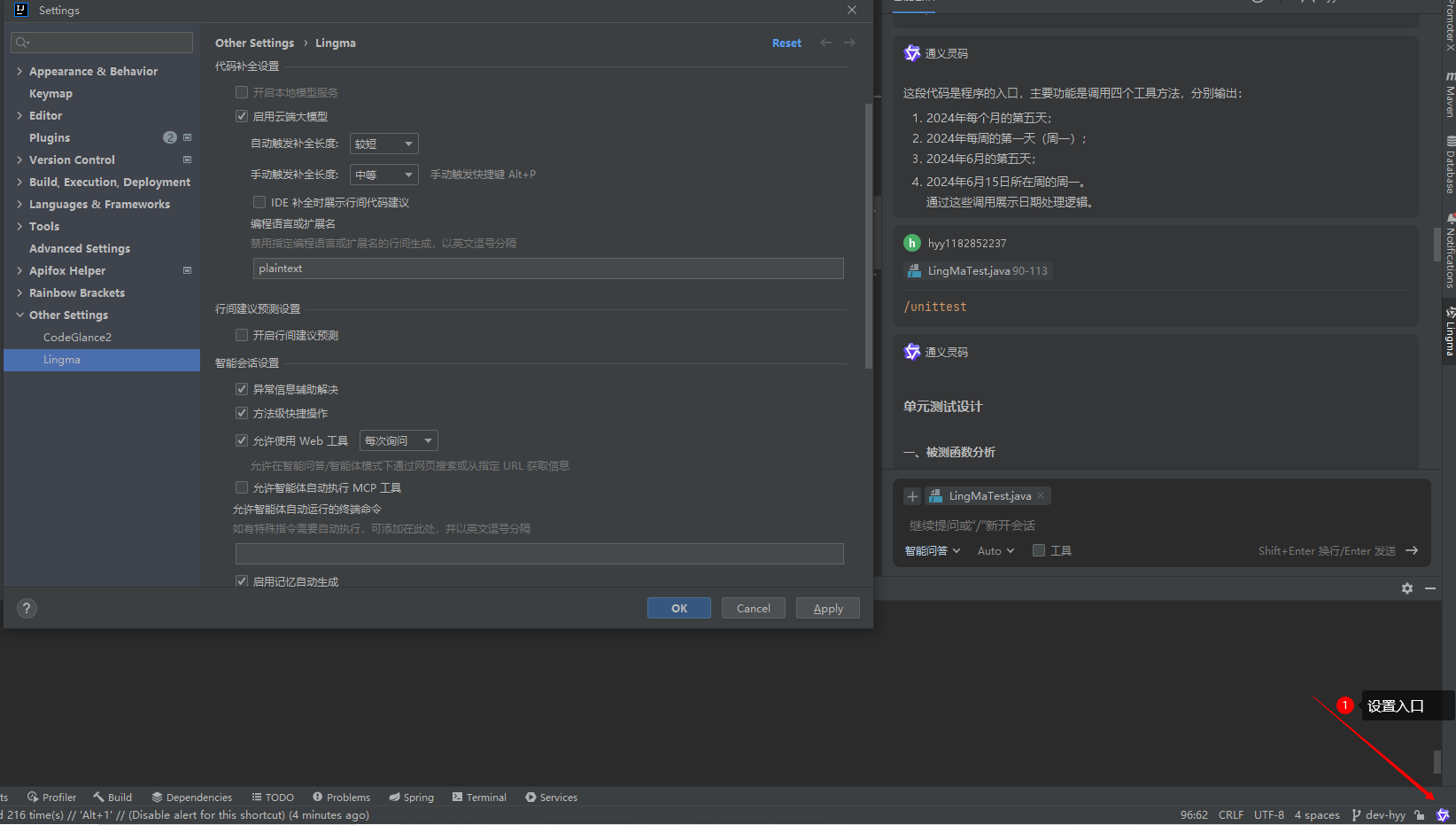Open the 每次询问 Web tool dropdown

(x=399, y=440)
